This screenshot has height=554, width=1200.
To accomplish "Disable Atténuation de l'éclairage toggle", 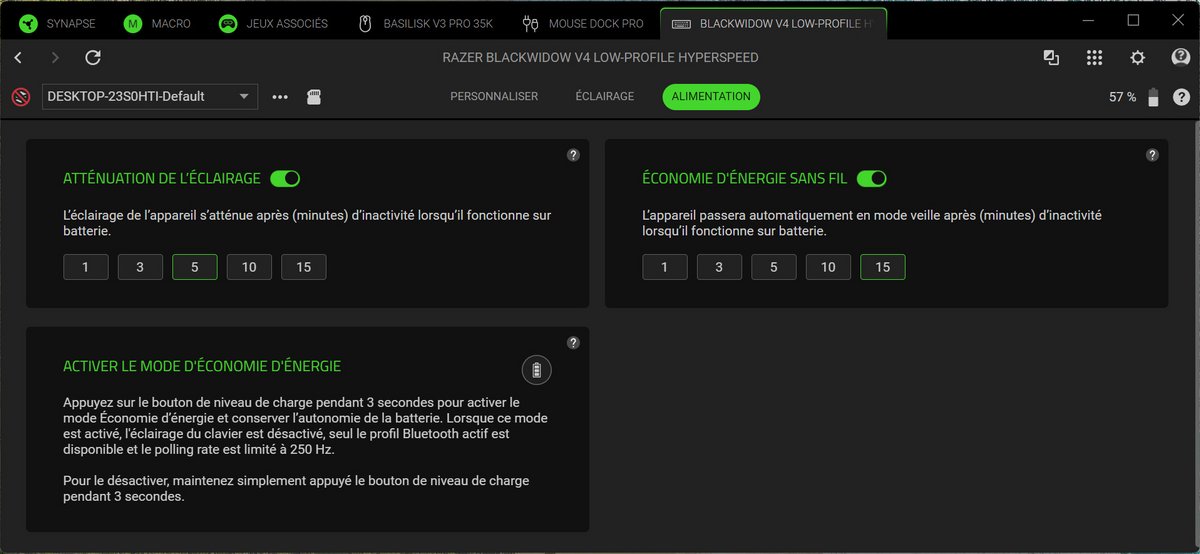I will click(285, 179).
